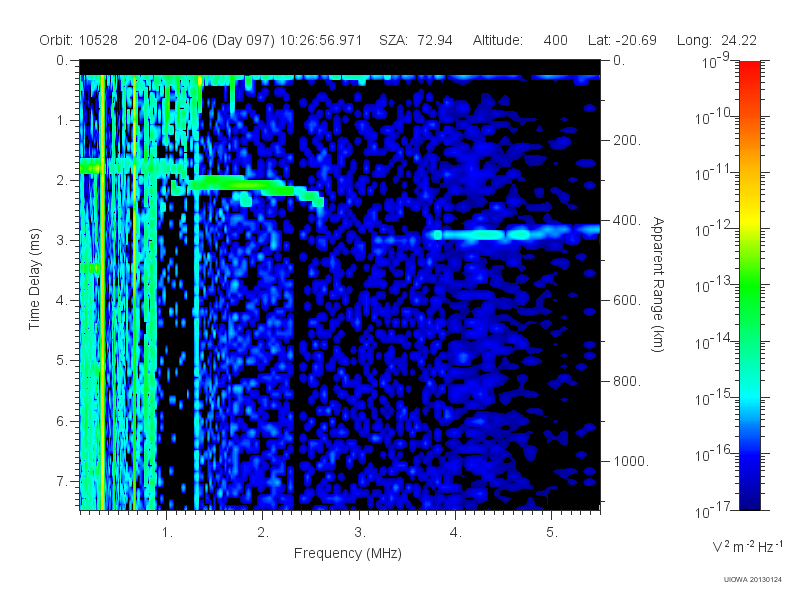The height and width of the screenshot is (600, 800).
Task: Click the yellow vertical line near 0.3 MHz
Action: [103, 292]
